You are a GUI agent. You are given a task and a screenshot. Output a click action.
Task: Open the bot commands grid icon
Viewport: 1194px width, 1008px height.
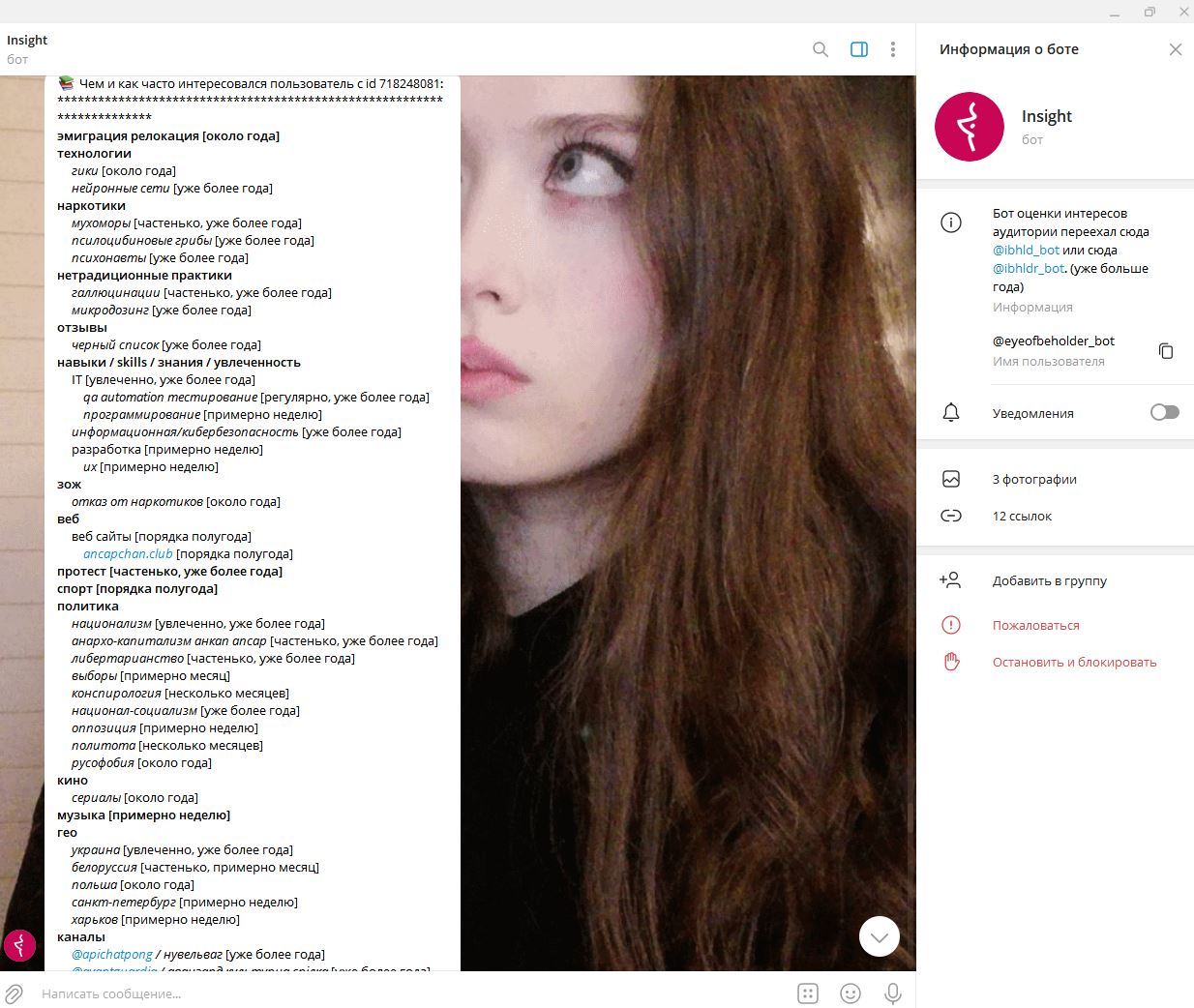(808, 993)
